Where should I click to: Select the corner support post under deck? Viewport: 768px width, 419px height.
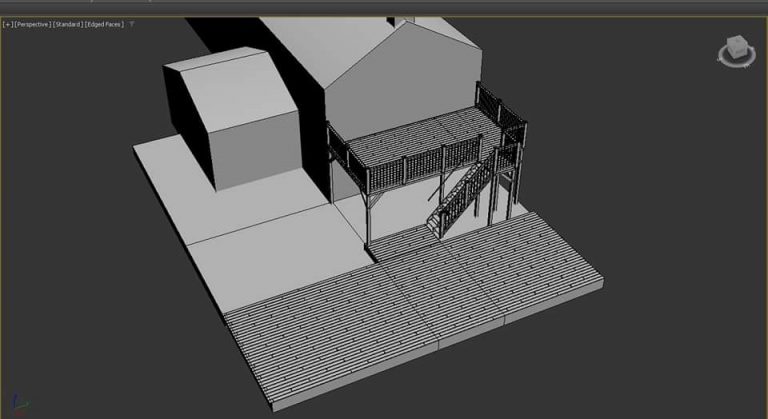368,216
